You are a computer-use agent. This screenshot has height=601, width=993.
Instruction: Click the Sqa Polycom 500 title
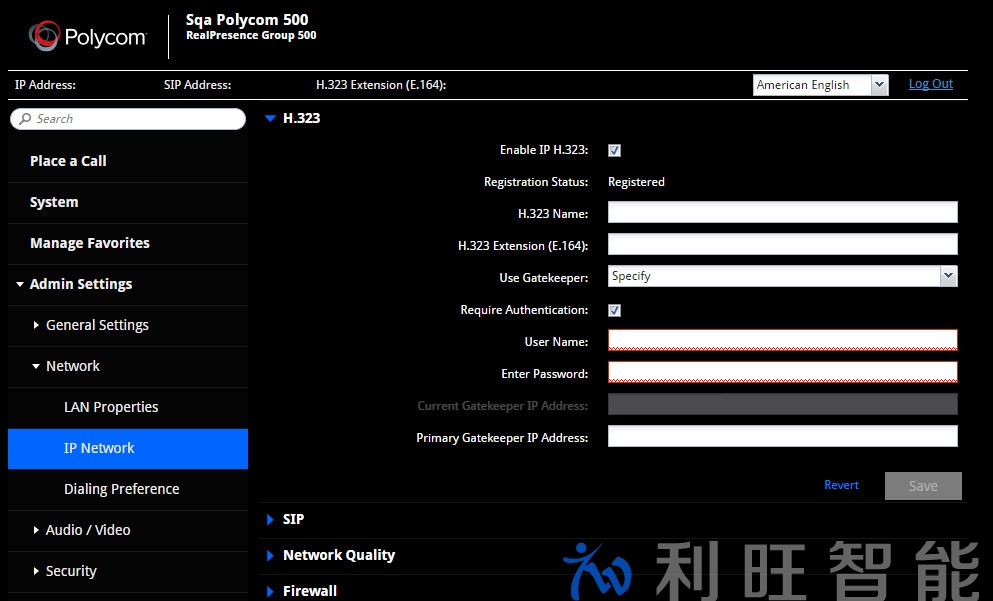pyautogui.click(x=247, y=20)
